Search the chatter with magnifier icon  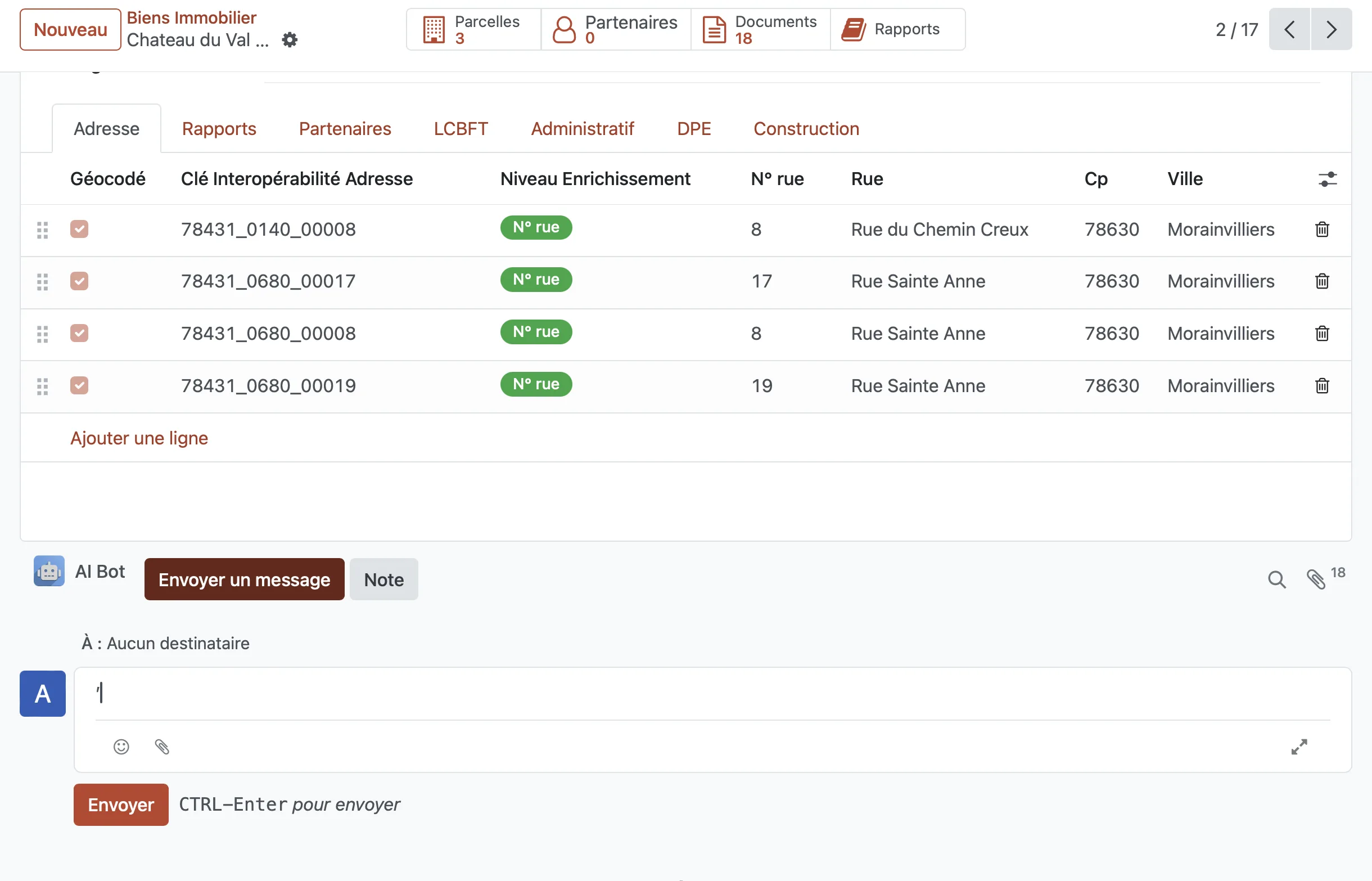pos(1276,579)
